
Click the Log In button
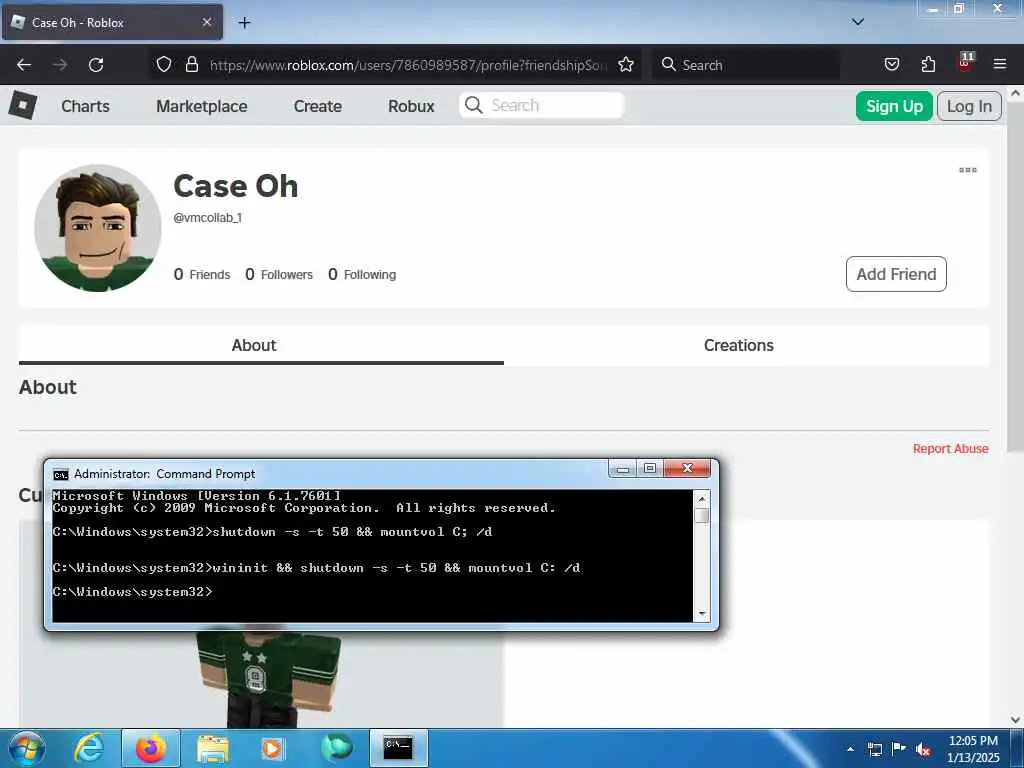pos(969,106)
